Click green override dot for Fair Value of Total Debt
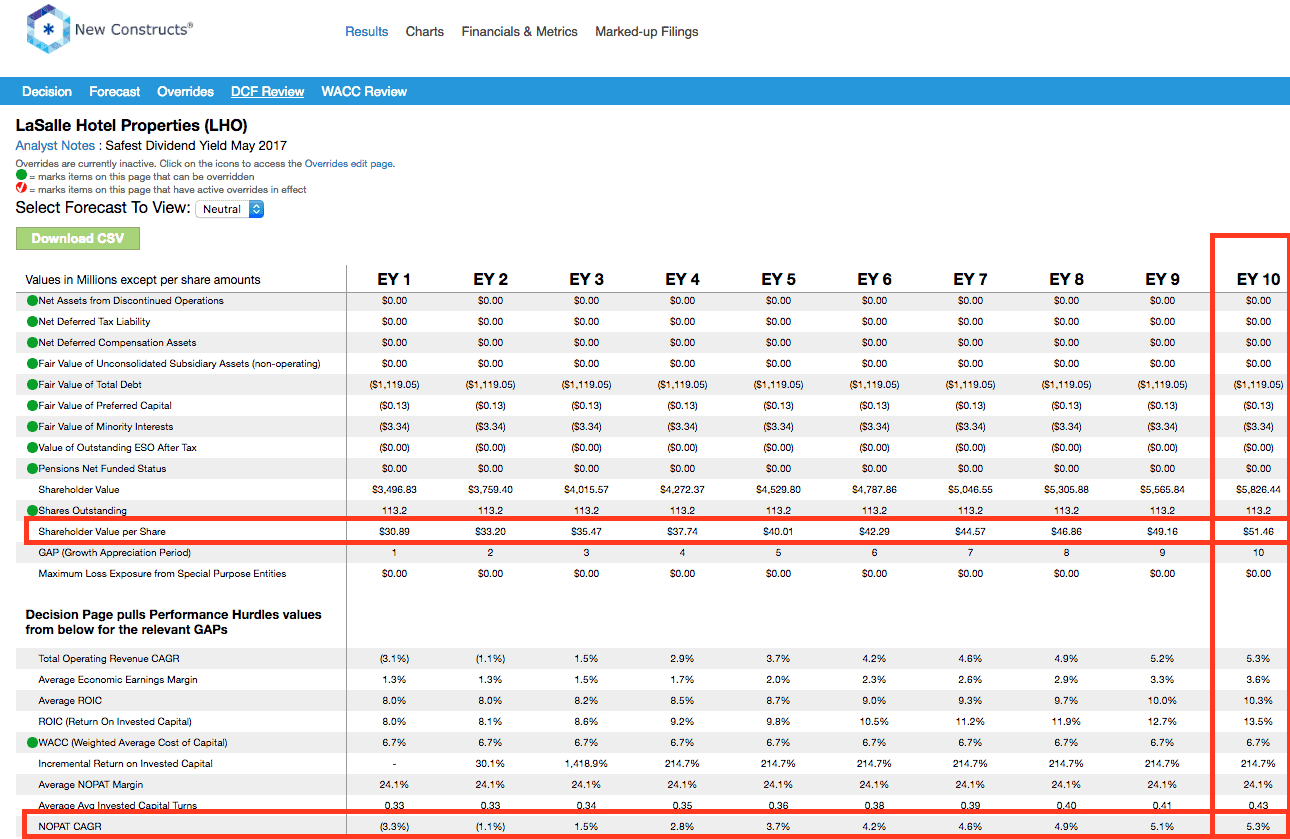This screenshot has height=839, width=1290. [x=32, y=384]
